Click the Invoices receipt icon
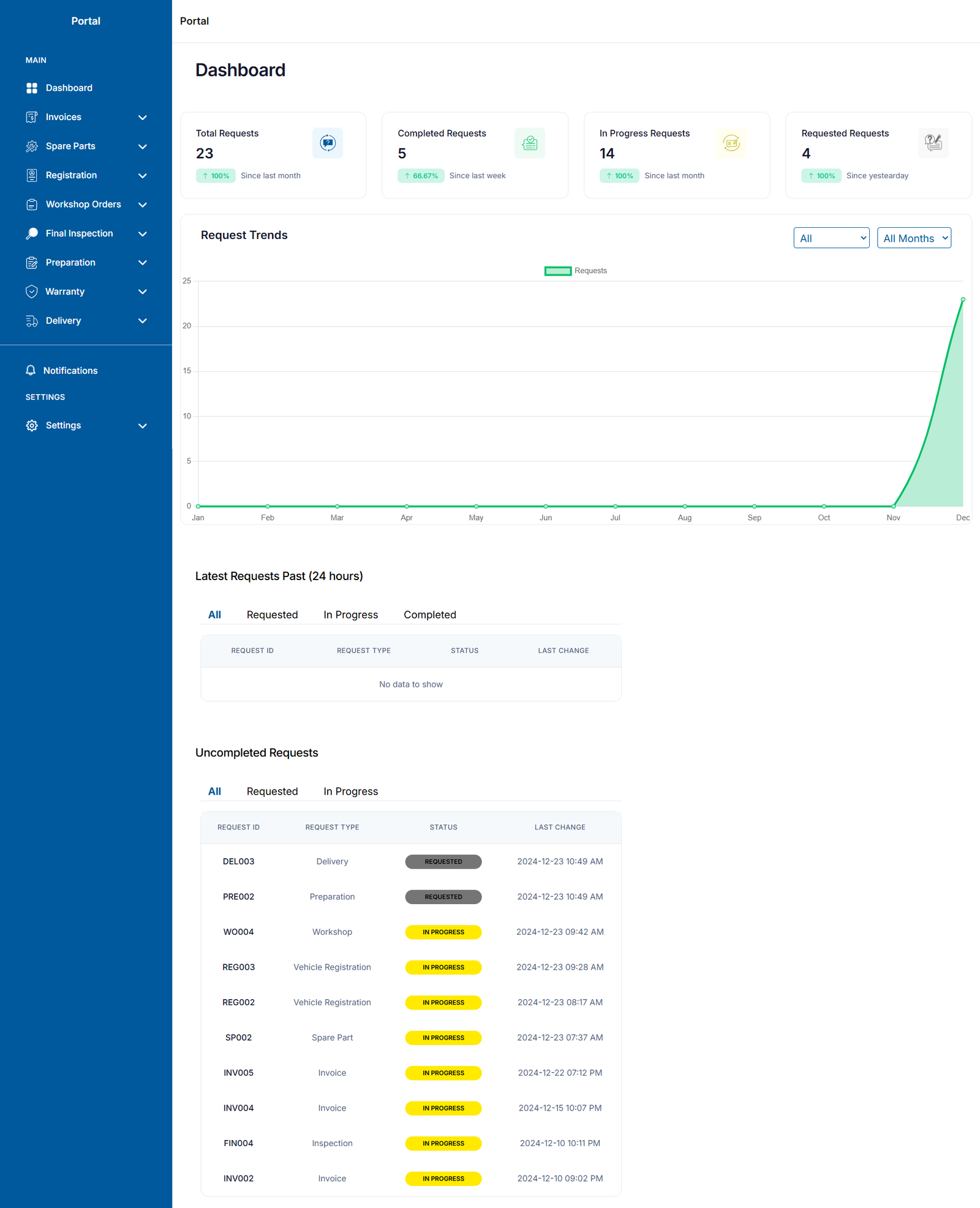The width and height of the screenshot is (980, 1208). click(32, 117)
